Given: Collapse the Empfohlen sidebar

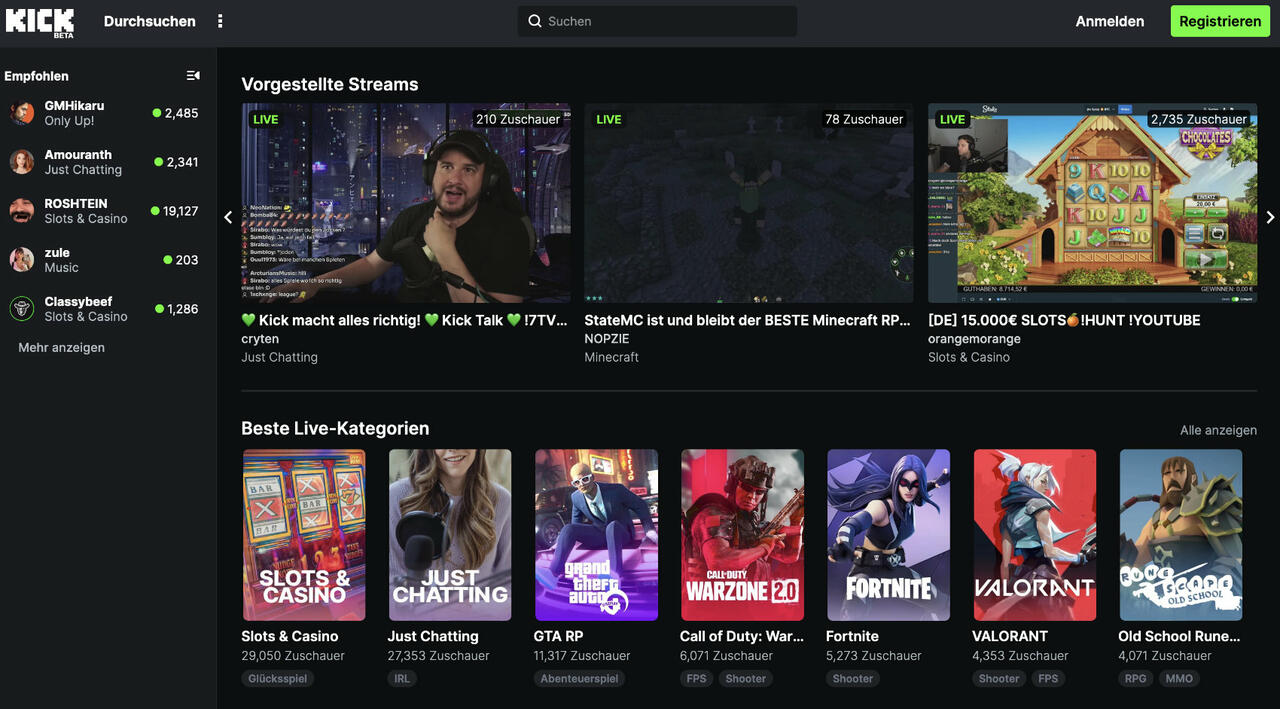Looking at the screenshot, I should (x=193, y=76).
